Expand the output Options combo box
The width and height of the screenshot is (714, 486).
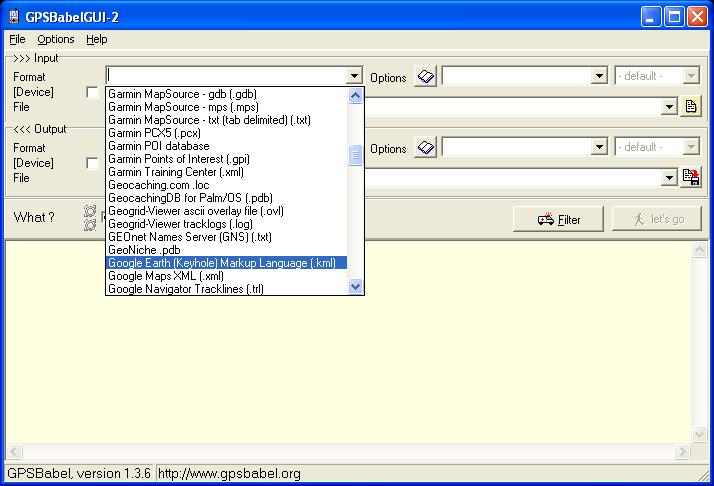[x=599, y=147]
